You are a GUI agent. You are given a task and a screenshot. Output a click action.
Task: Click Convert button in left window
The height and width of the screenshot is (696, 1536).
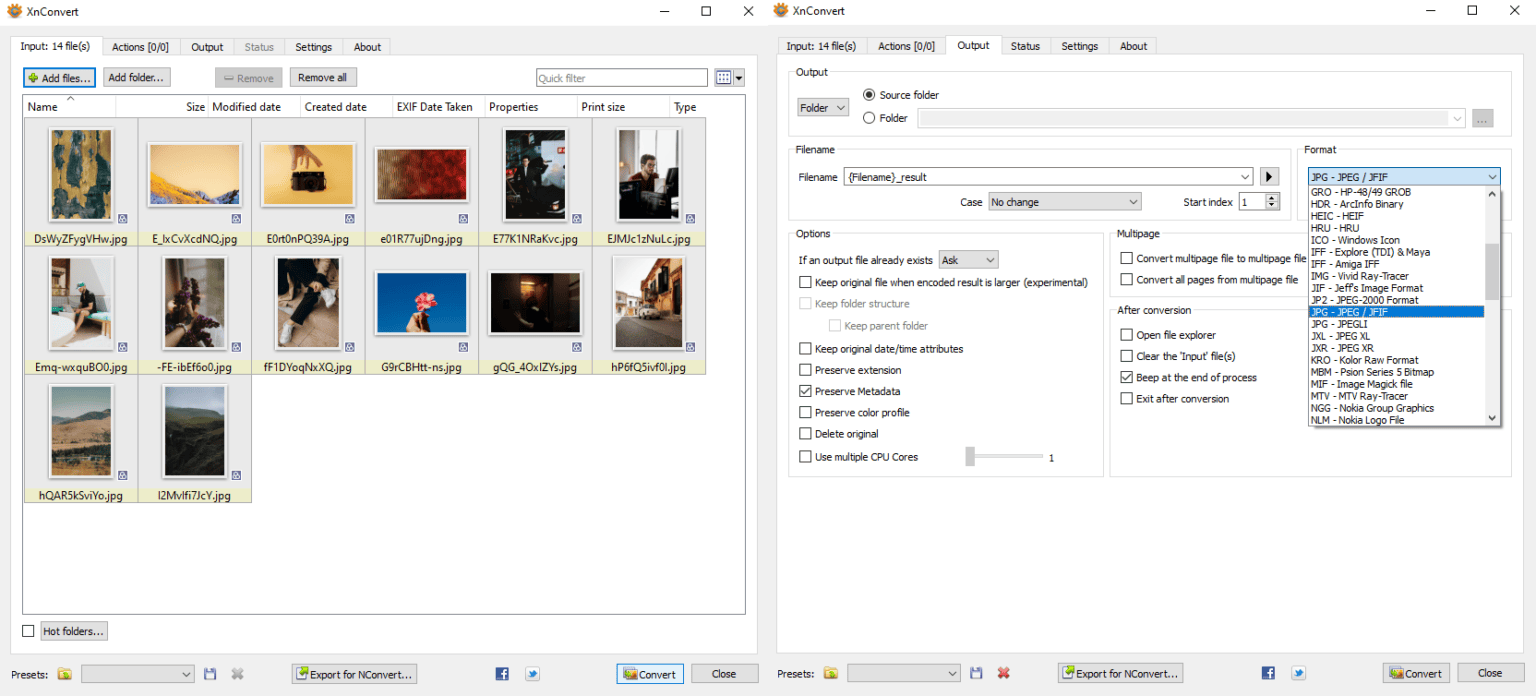coord(650,674)
